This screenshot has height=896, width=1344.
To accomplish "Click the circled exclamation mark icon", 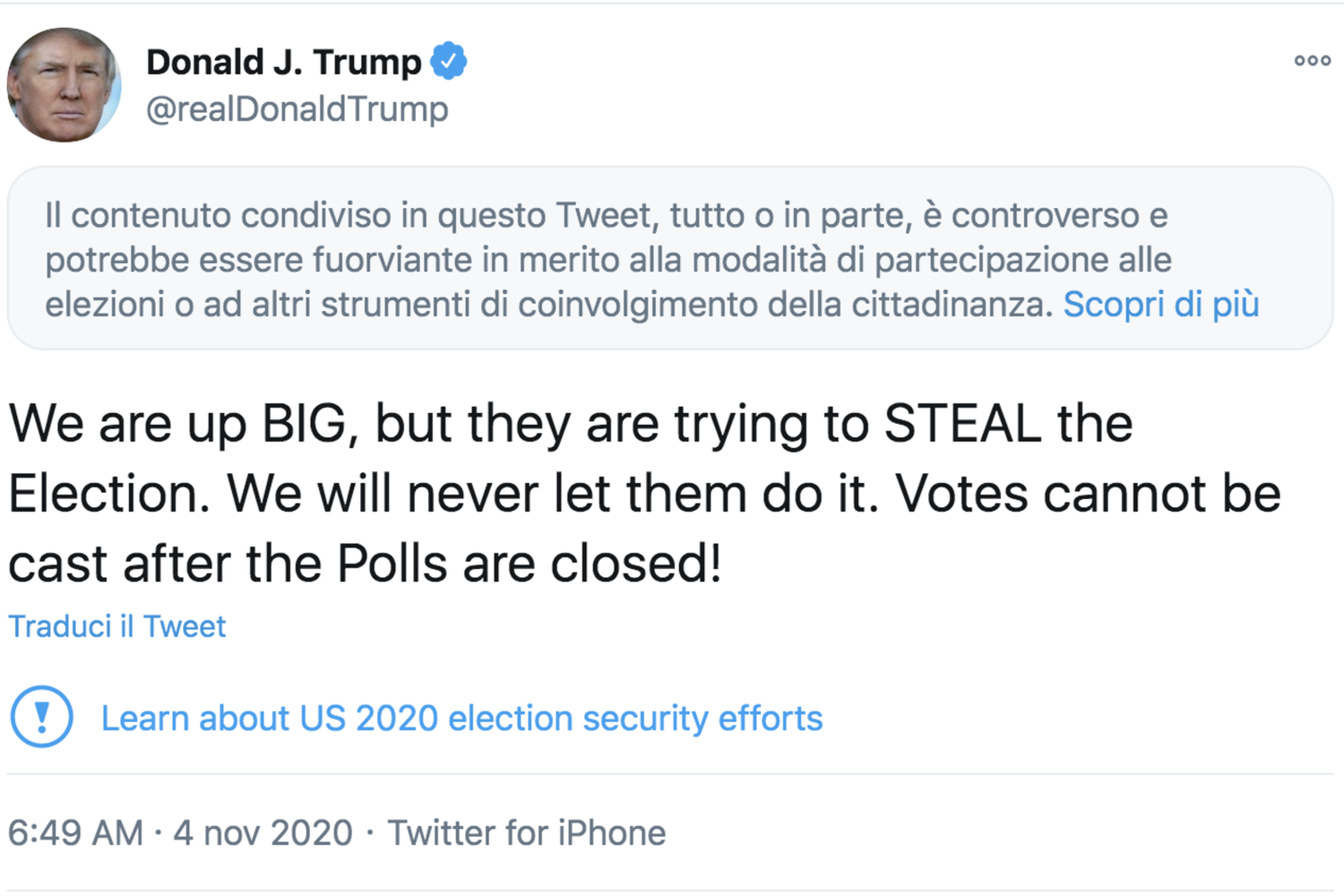I will pyautogui.click(x=41, y=717).
